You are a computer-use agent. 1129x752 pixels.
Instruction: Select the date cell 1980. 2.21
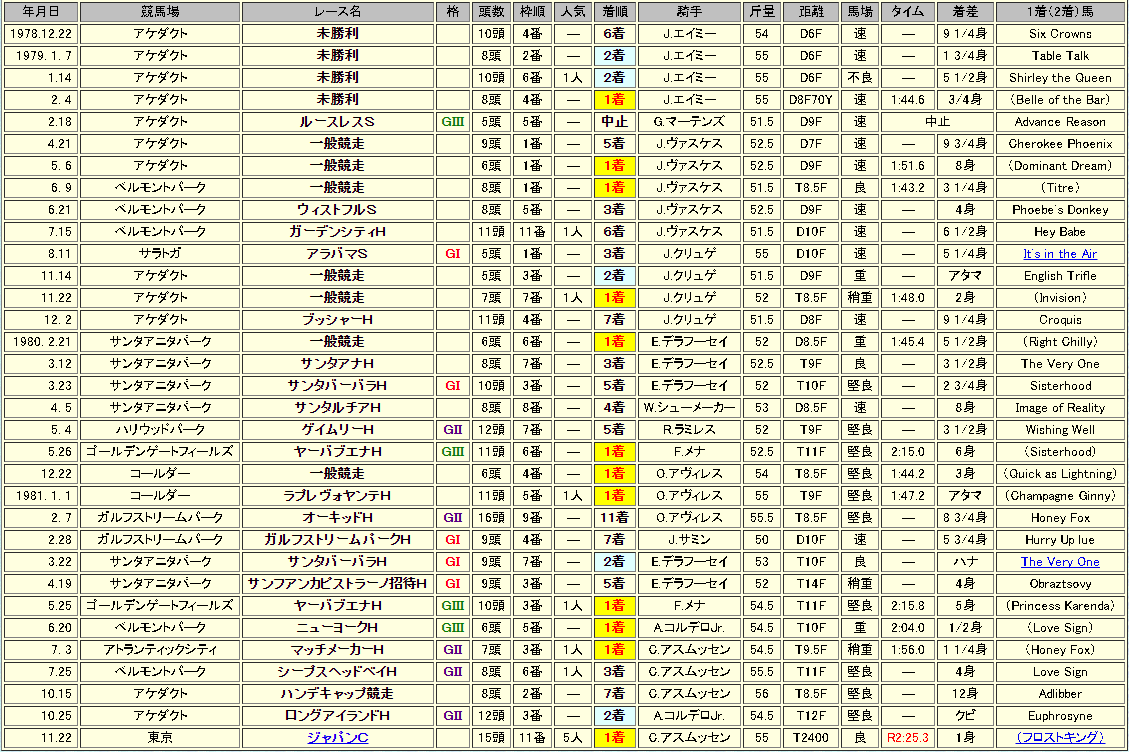[41, 341]
